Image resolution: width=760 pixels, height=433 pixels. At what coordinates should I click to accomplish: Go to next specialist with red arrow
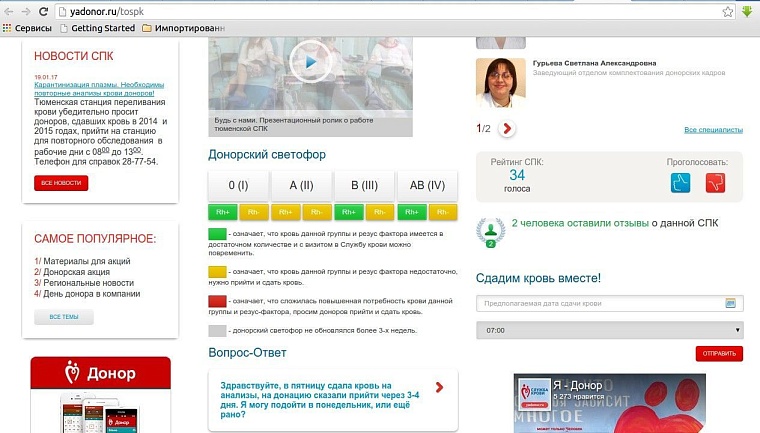(507, 128)
